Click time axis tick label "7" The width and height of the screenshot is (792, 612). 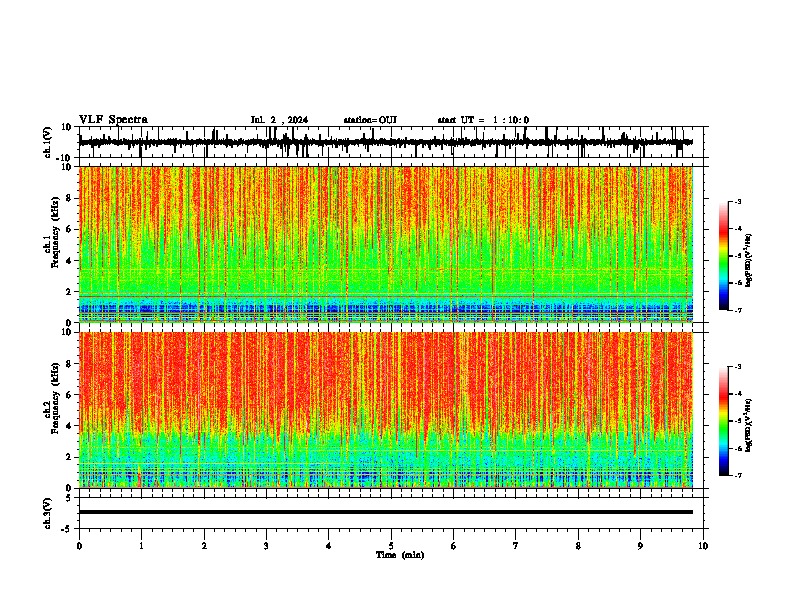516,546
